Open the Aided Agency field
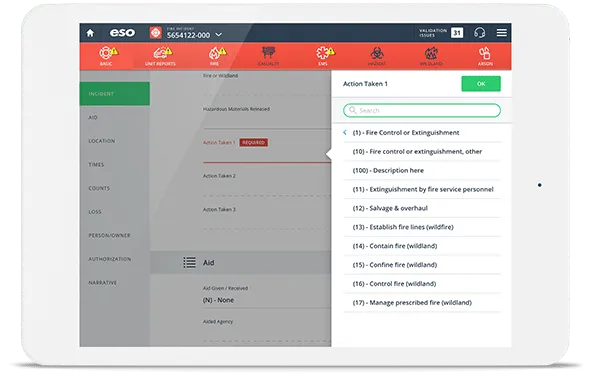This screenshot has width=602, height=376. point(267,330)
